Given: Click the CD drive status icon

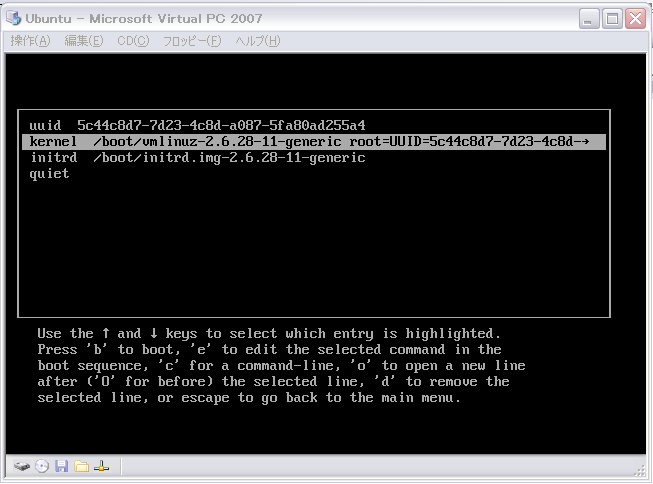Looking at the screenshot, I should click(42, 466).
